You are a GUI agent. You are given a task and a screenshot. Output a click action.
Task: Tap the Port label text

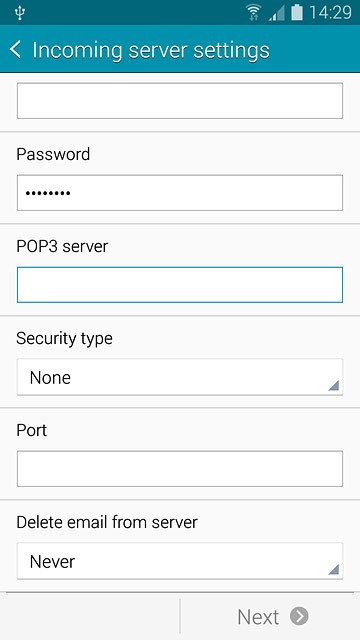coord(31,430)
